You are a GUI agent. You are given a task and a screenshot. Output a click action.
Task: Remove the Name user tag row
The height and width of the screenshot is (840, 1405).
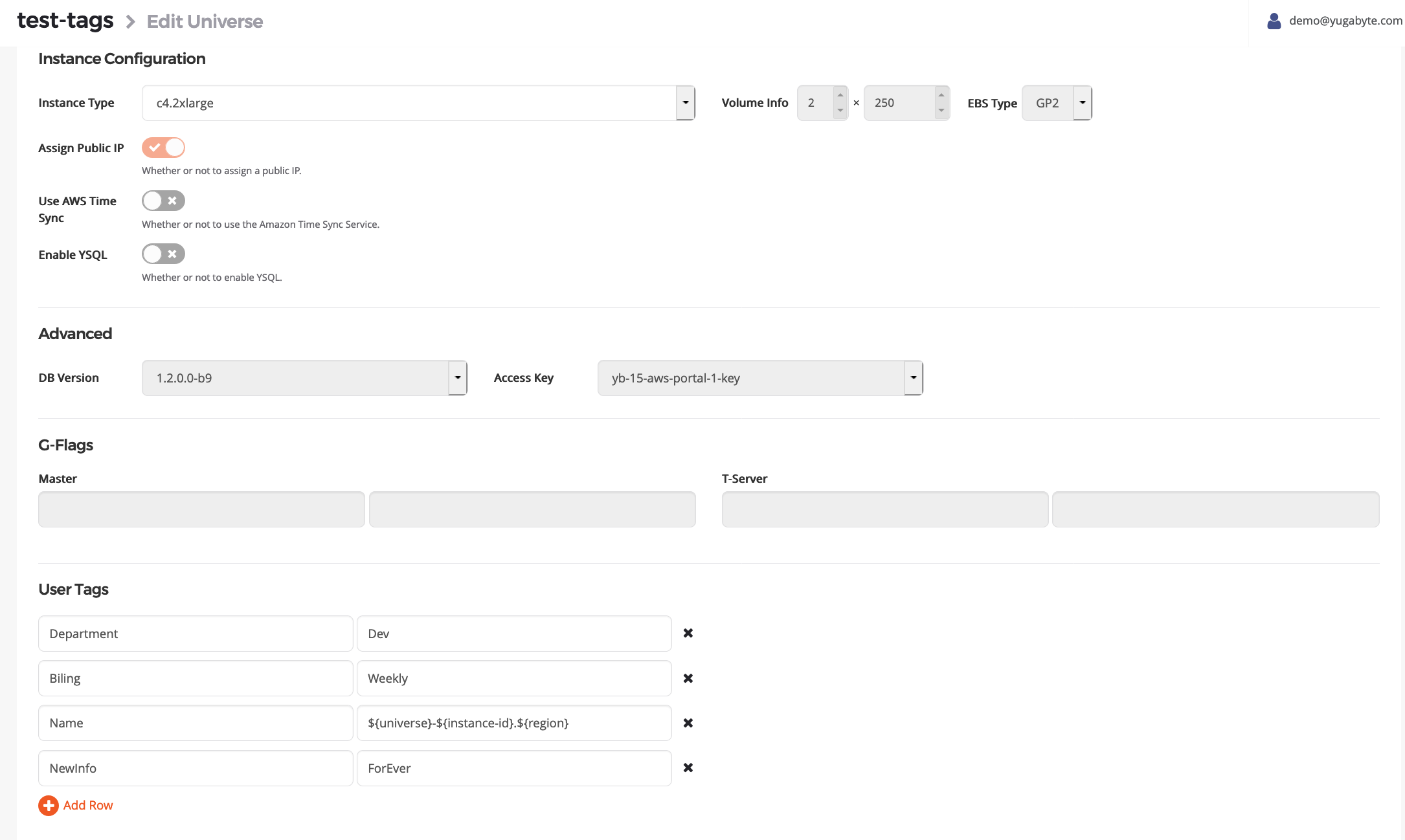point(688,723)
